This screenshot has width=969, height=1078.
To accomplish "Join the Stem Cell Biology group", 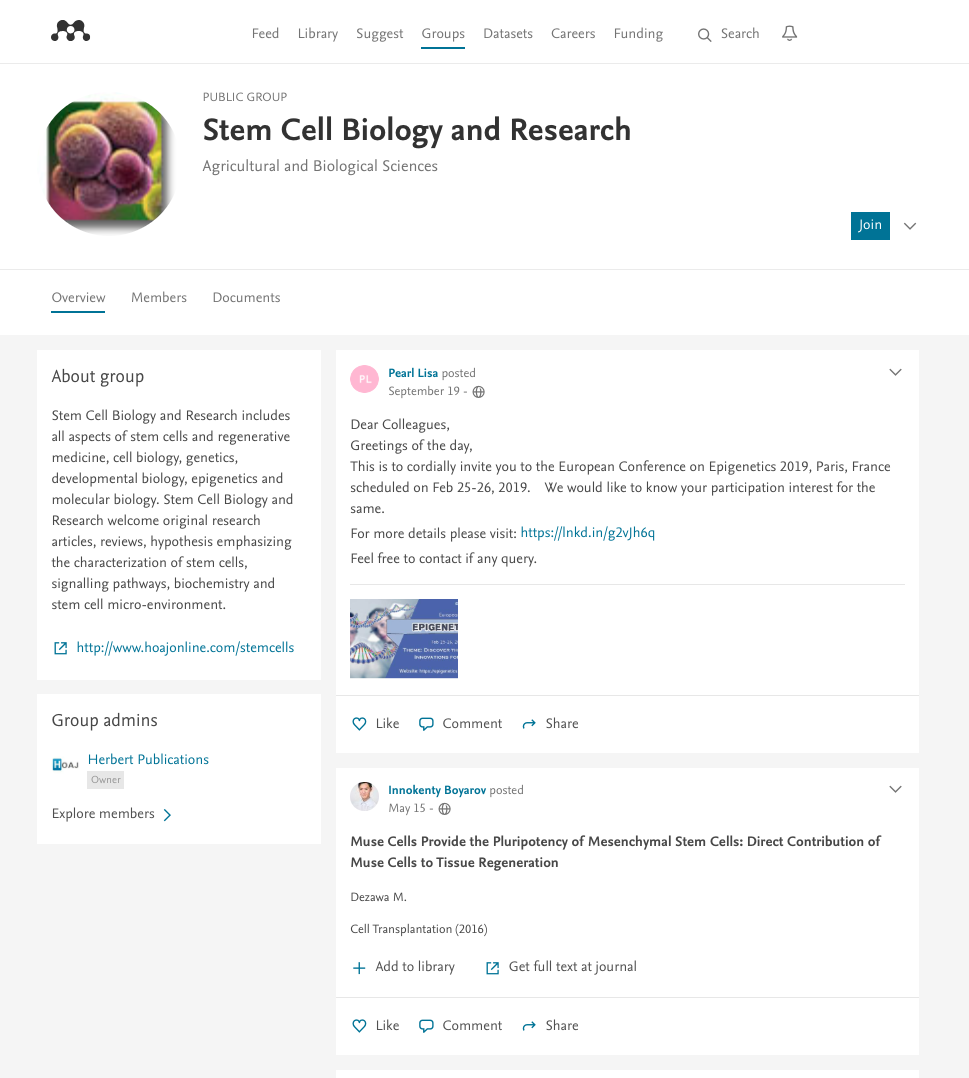I will pyautogui.click(x=870, y=226).
